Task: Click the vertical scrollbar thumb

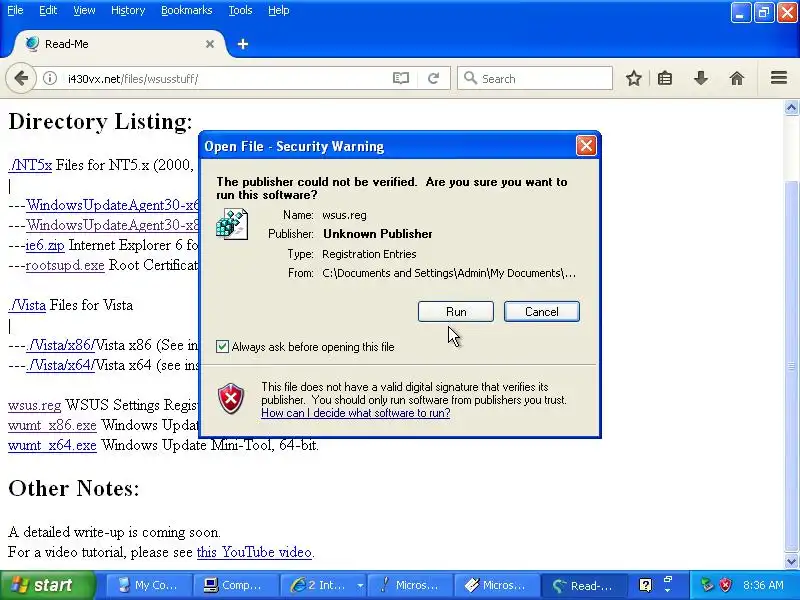Action: 791,366
